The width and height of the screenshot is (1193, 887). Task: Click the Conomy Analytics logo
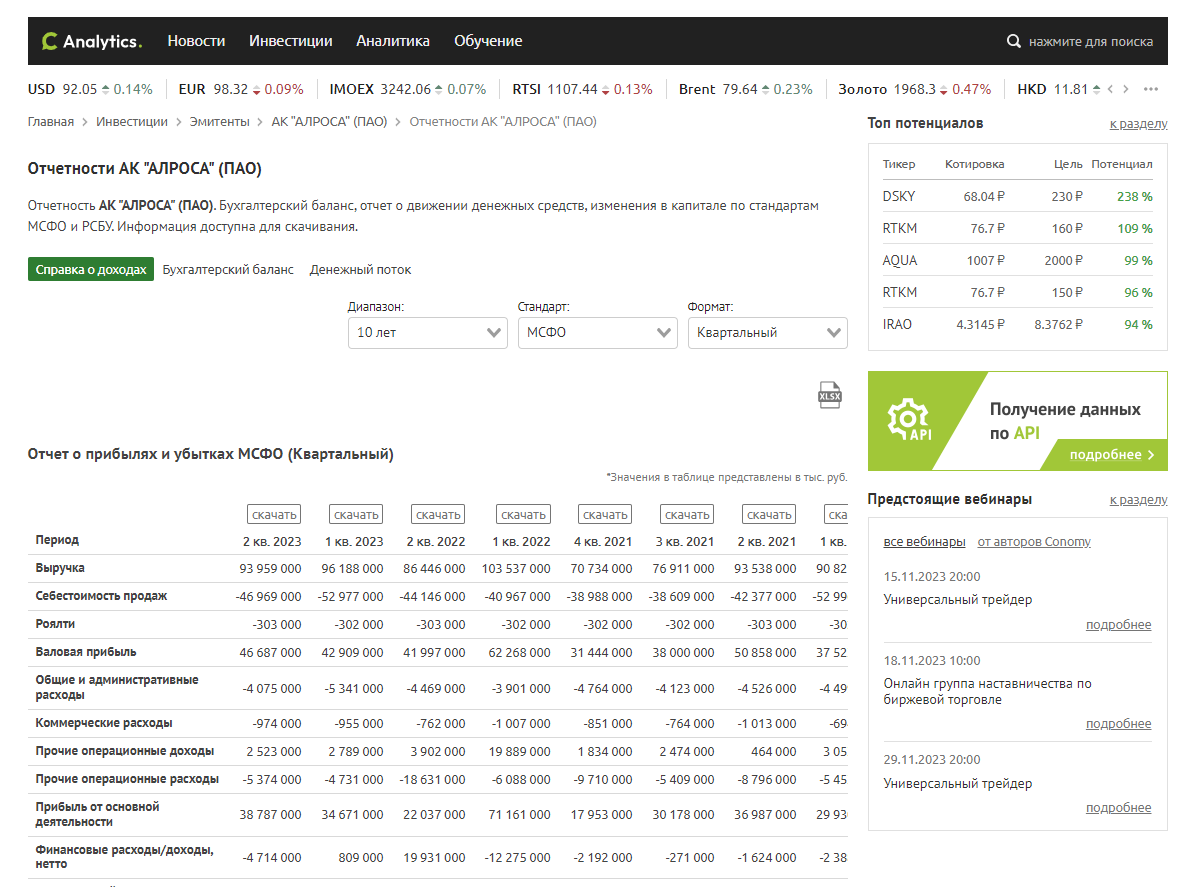point(91,41)
